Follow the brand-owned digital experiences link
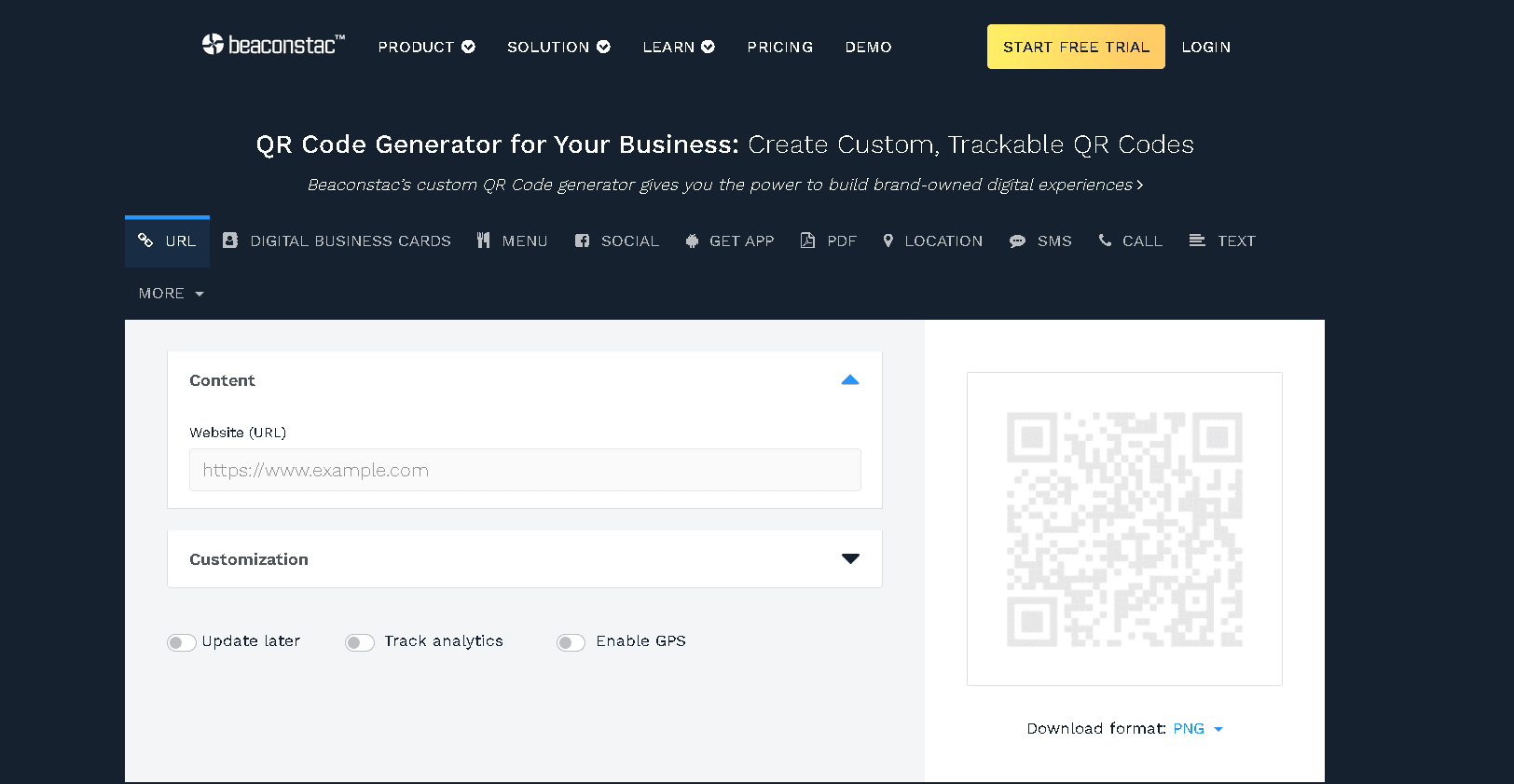1514x784 pixels. click(x=725, y=185)
